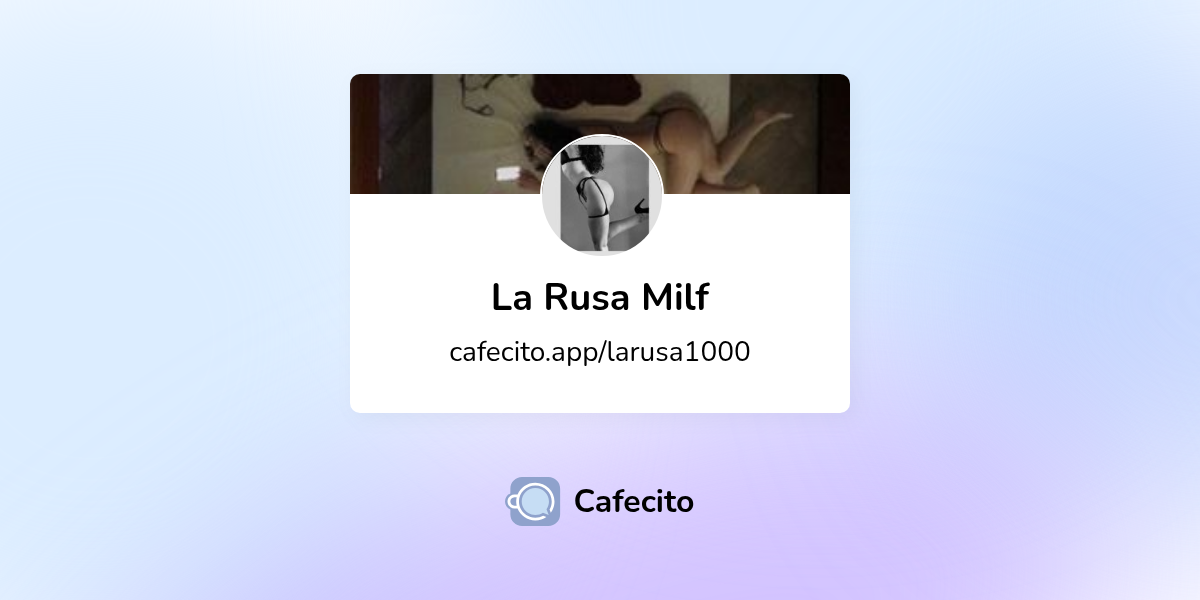
Task: Select the cafecito.app domain in the URL
Action: [x=524, y=352]
